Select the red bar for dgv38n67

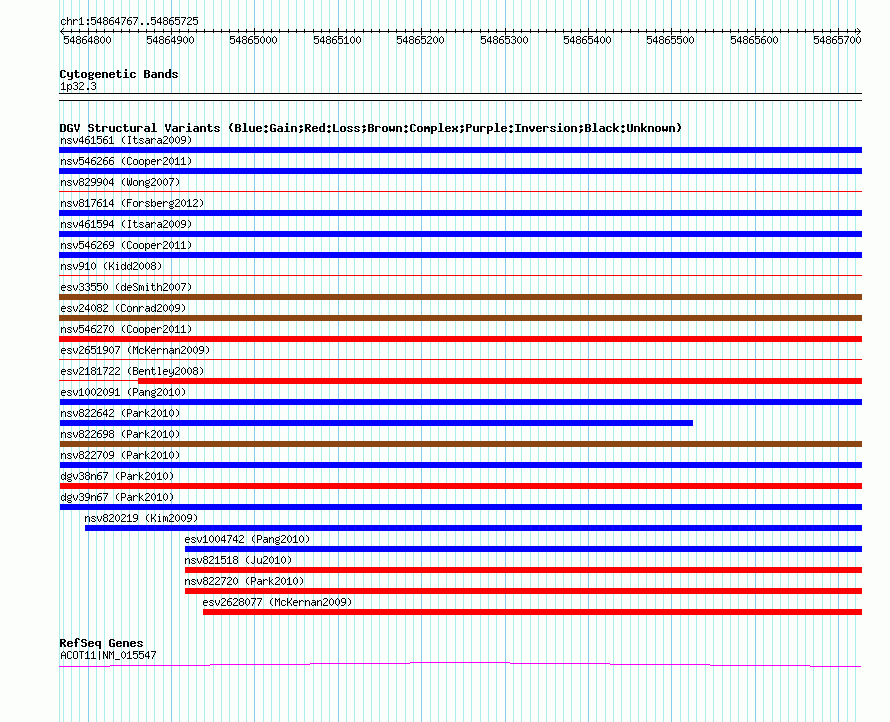460,486
